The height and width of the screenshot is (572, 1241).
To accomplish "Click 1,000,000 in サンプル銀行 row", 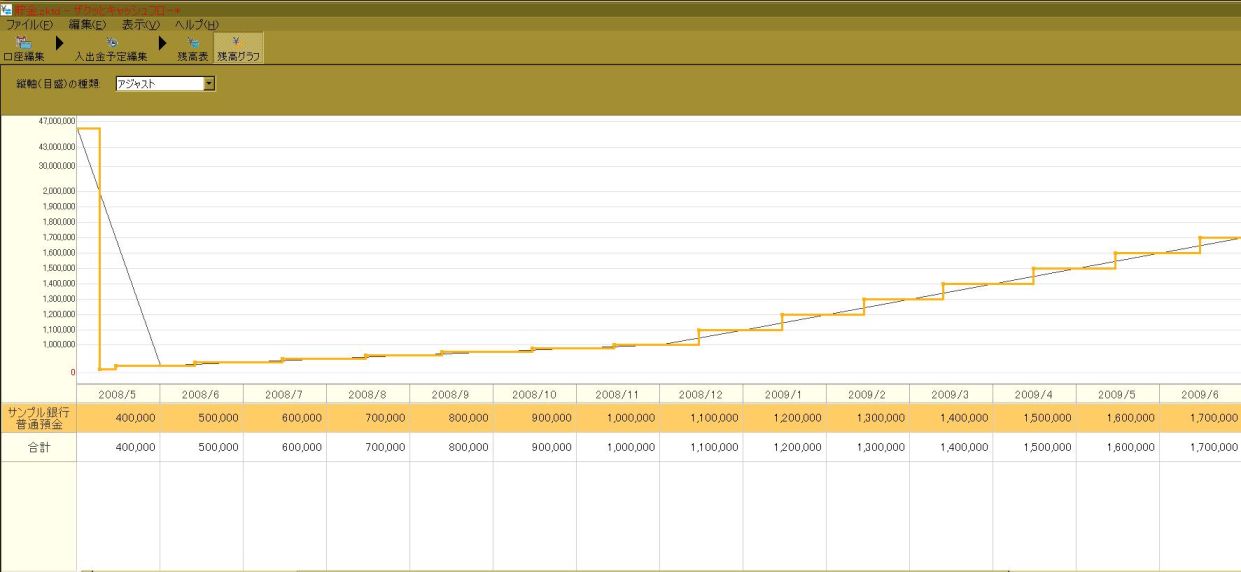I will coord(631,418).
